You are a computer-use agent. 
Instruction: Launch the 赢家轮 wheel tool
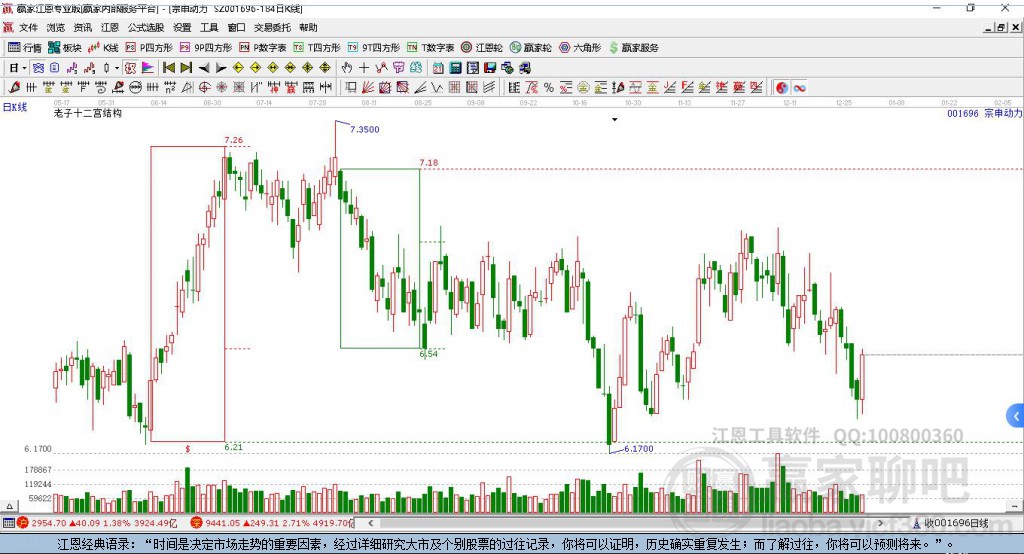[530, 48]
